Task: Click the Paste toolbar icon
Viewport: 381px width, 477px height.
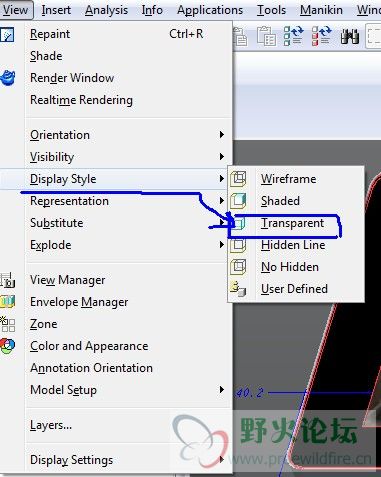Action: (x=240, y=36)
